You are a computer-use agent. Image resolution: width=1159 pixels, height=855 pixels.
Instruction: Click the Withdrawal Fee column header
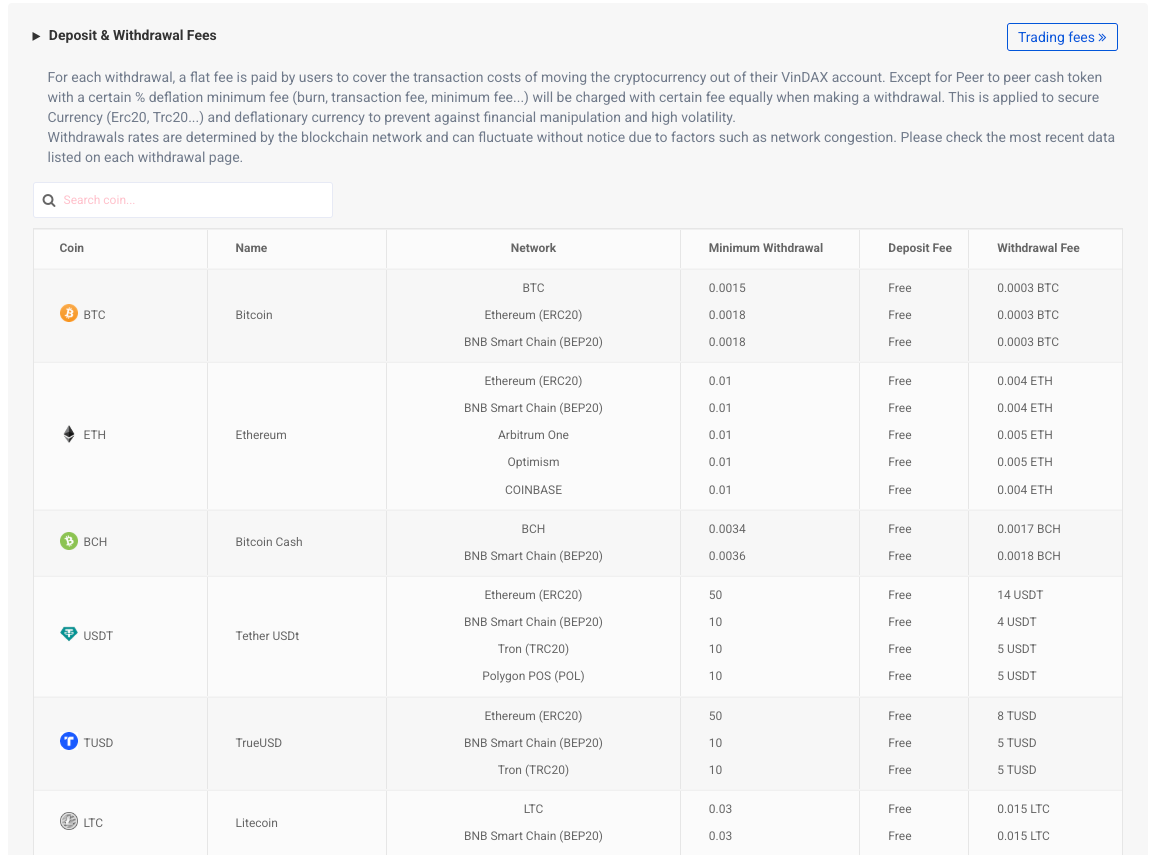click(1038, 248)
